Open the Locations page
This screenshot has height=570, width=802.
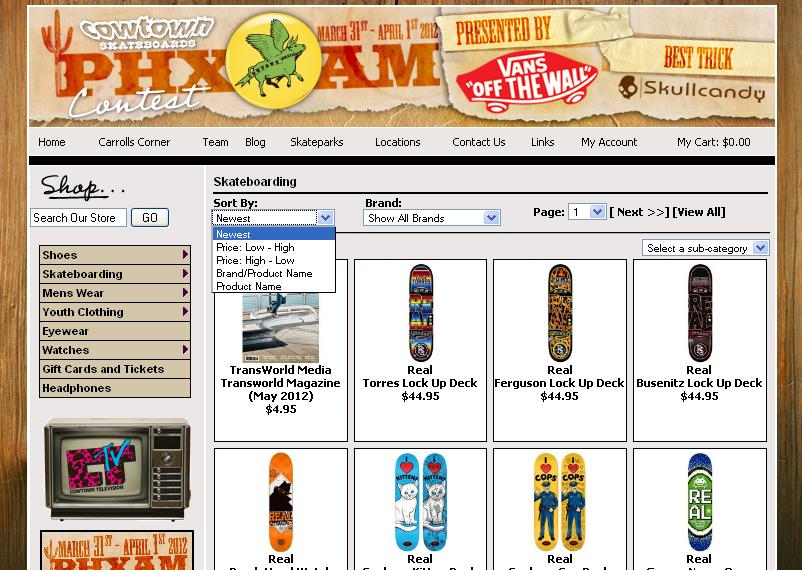pyautogui.click(x=397, y=142)
